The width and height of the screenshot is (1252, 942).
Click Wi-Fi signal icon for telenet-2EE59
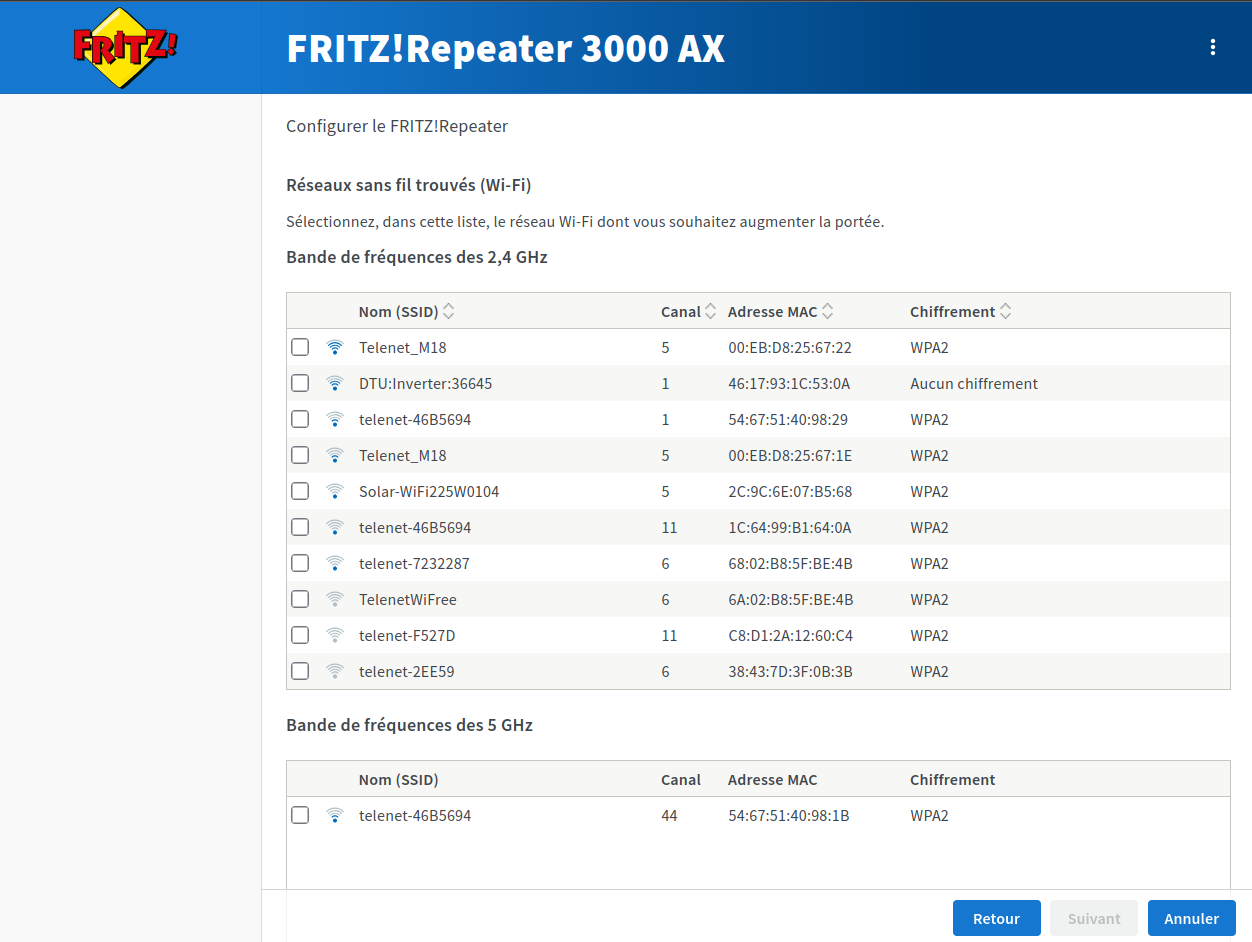pos(335,672)
